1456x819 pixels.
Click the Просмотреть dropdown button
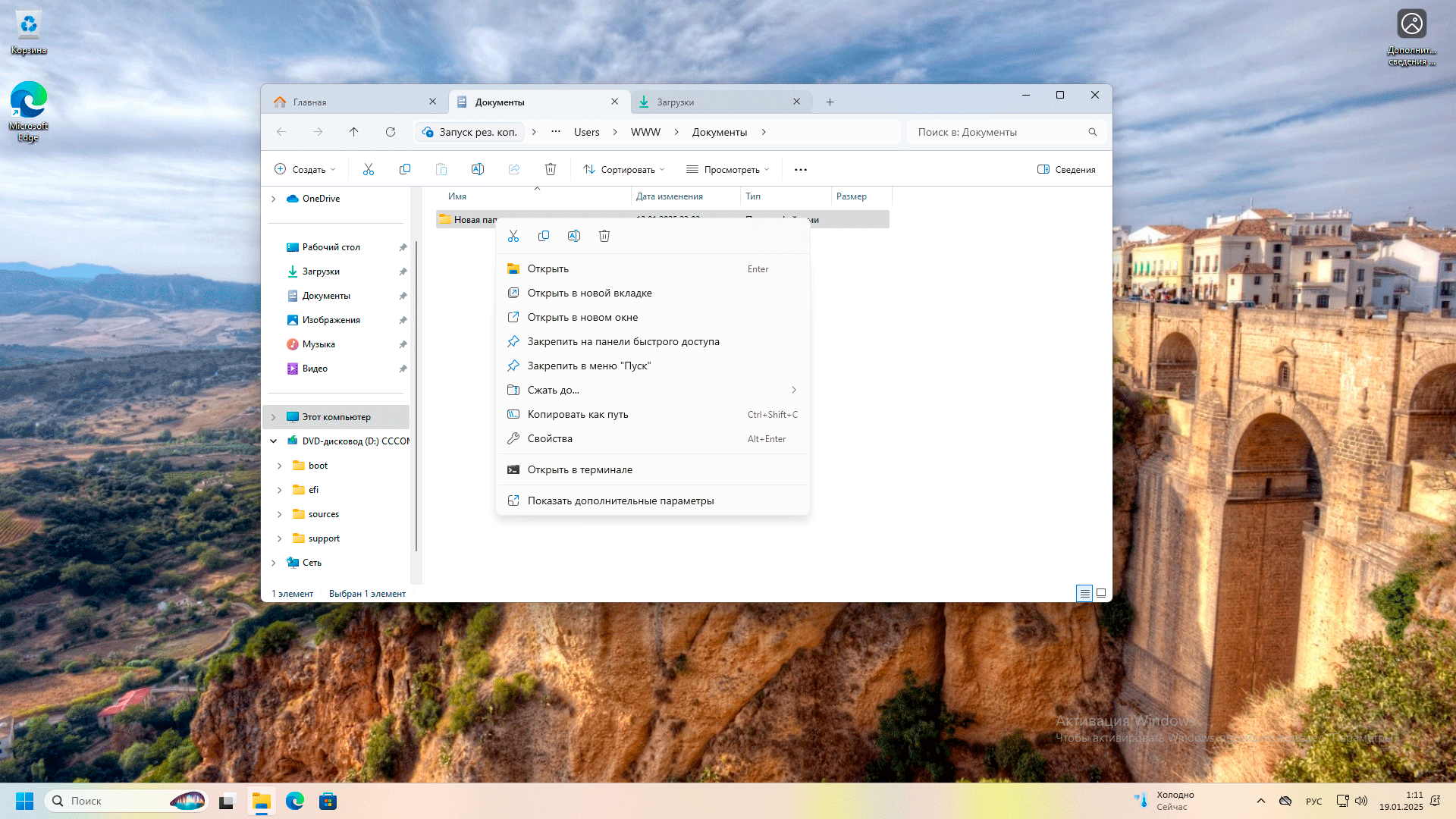728,169
